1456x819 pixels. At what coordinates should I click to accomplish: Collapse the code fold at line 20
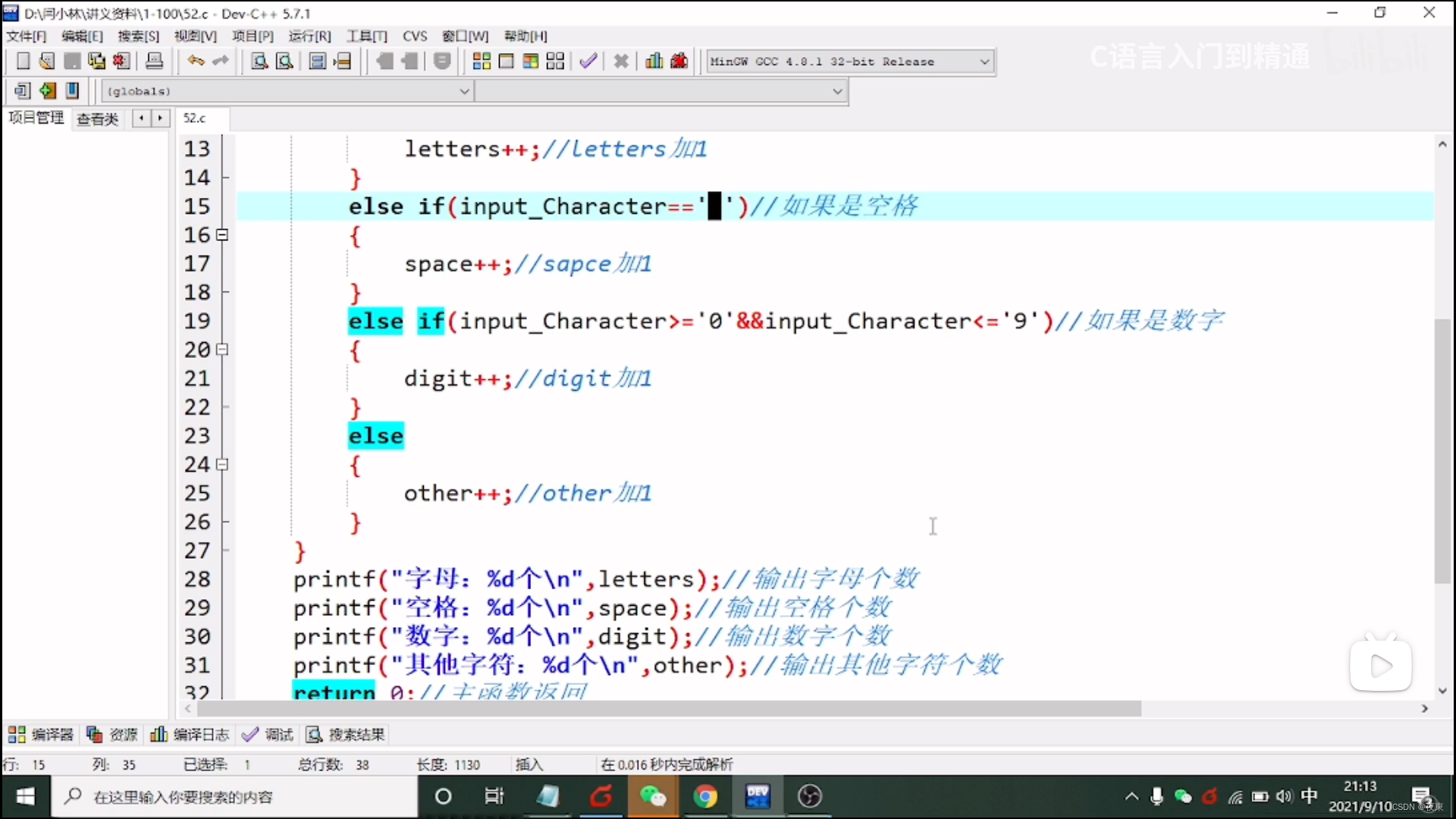point(222,350)
